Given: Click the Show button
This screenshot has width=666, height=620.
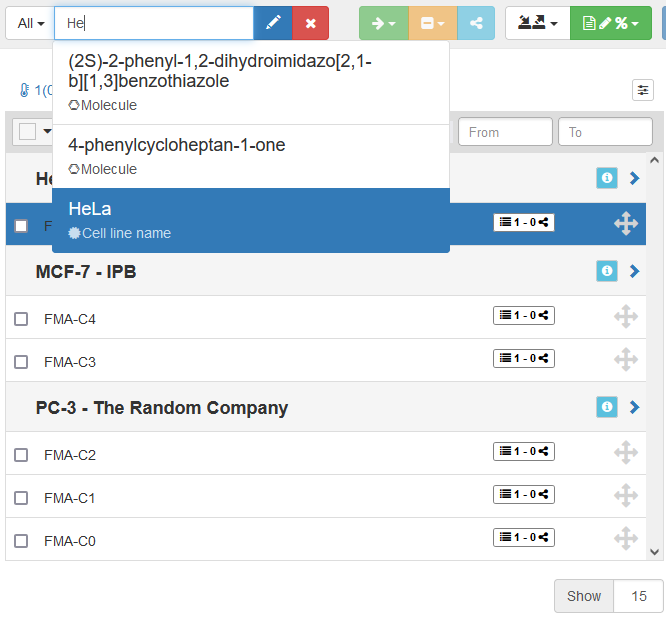Looking at the screenshot, I should click(583, 596).
